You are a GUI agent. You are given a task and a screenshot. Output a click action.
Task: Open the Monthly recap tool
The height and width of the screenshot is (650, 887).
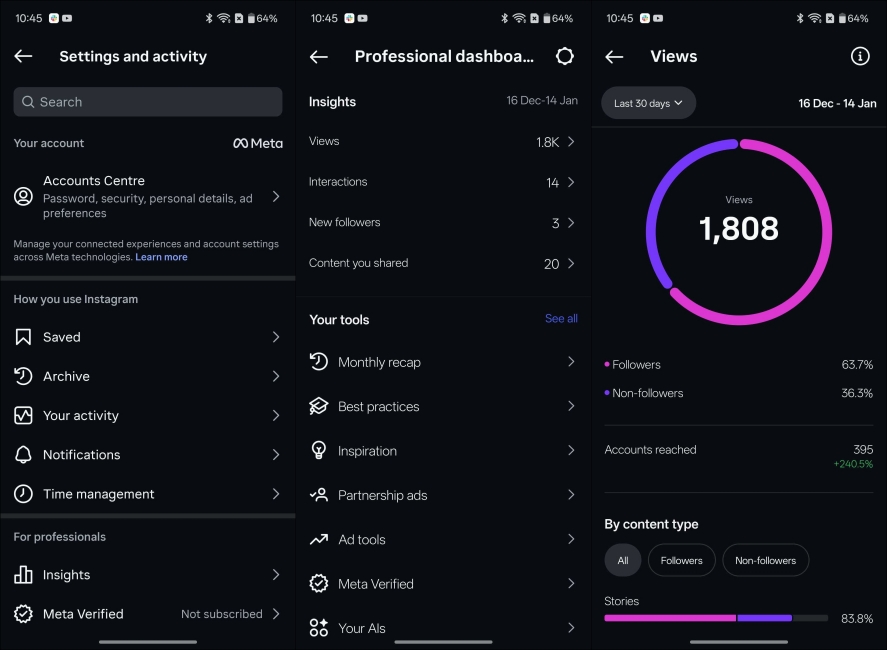click(380, 362)
